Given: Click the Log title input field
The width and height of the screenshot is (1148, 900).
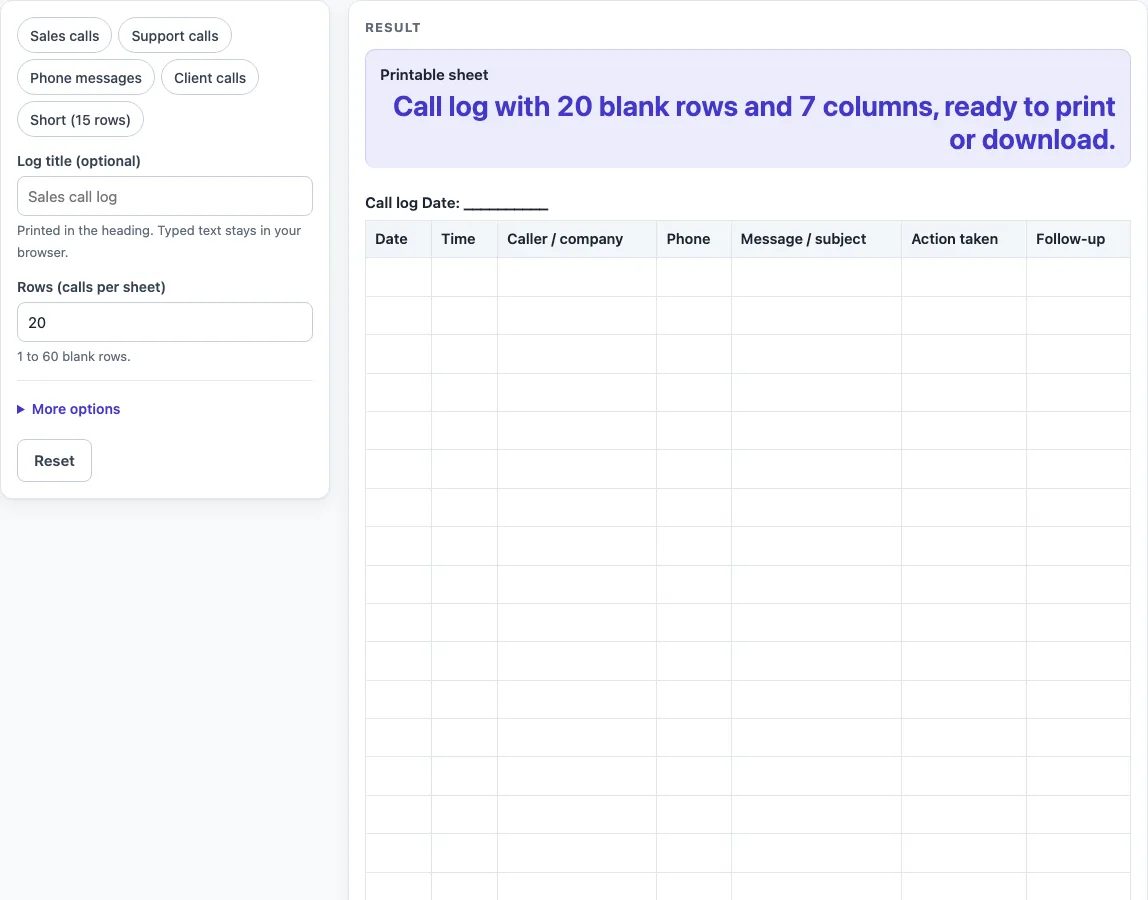Looking at the screenshot, I should pyautogui.click(x=165, y=196).
